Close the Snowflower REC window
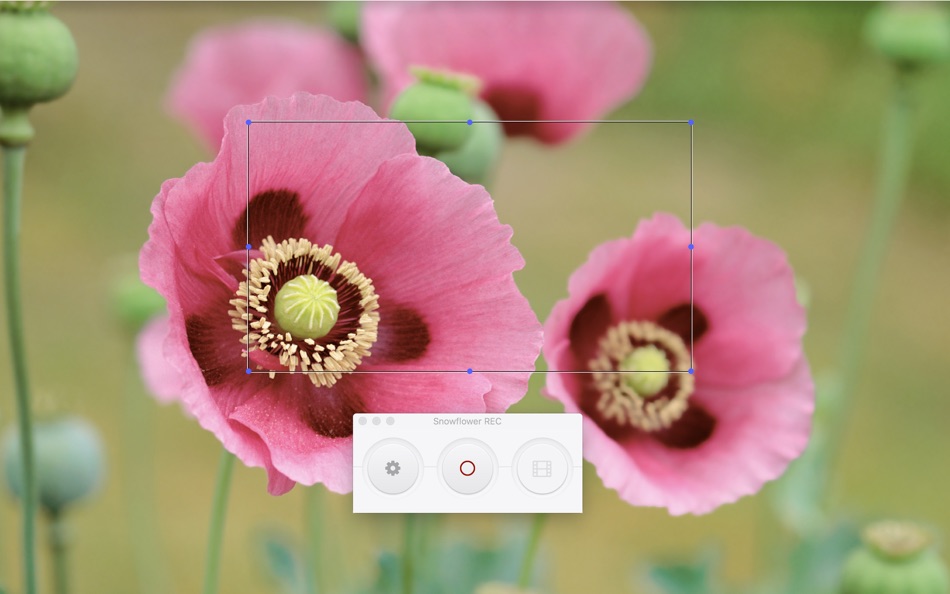The height and width of the screenshot is (594, 950). 362,421
